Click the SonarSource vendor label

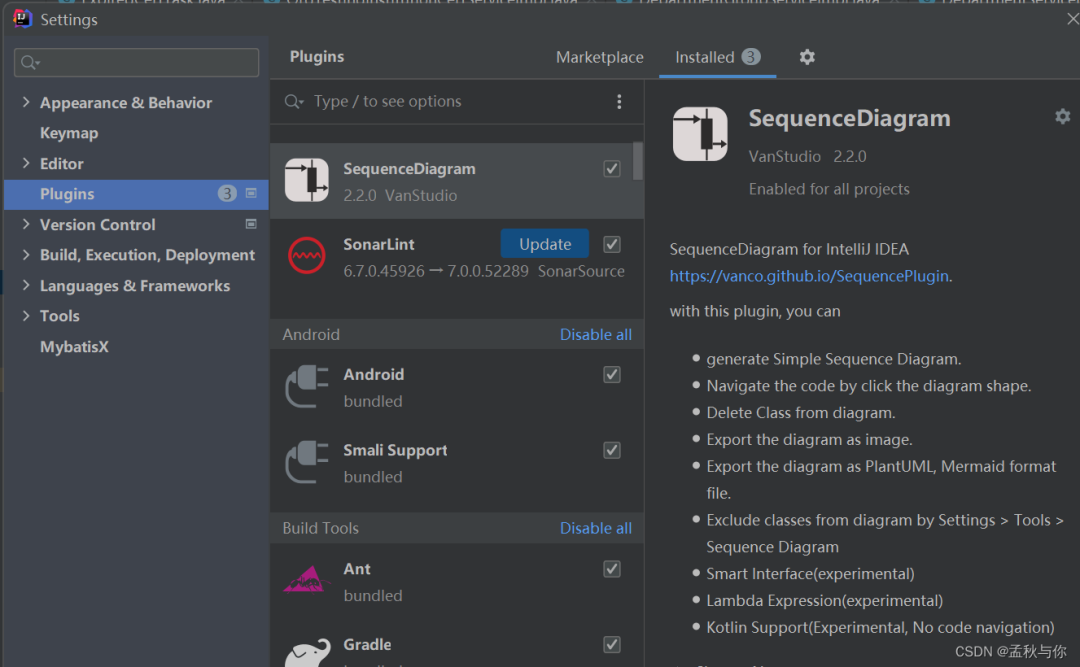pyautogui.click(x=581, y=271)
